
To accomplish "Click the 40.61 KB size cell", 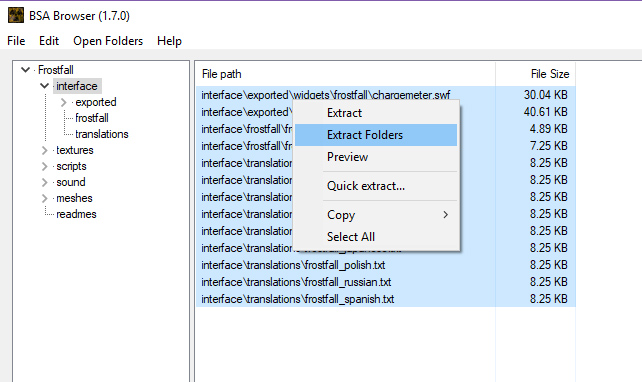I will point(545,112).
